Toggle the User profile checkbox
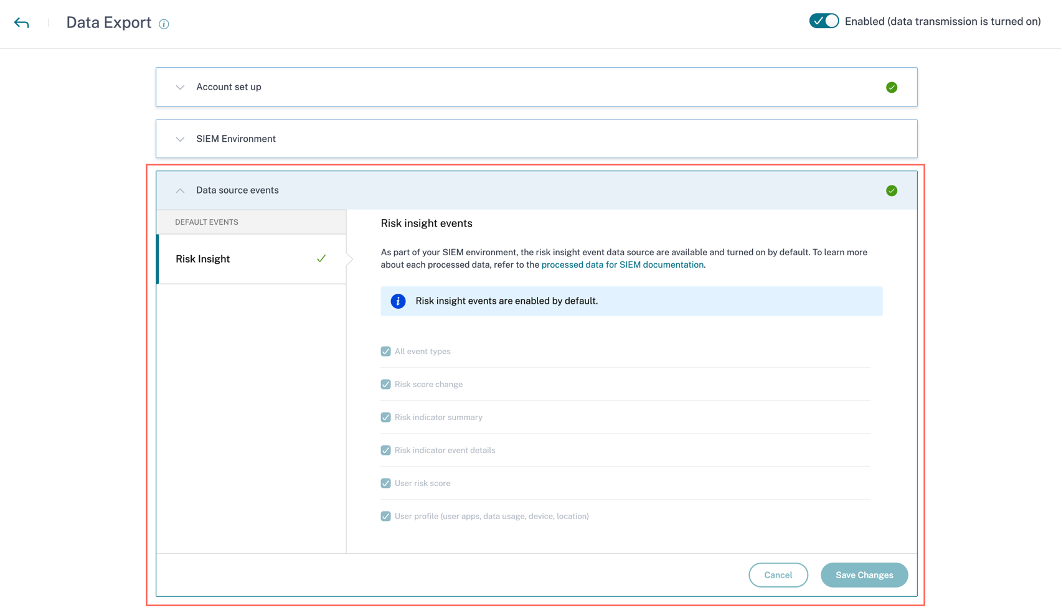The width and height of the screenshot is (1062, 610). coord(386,516)
